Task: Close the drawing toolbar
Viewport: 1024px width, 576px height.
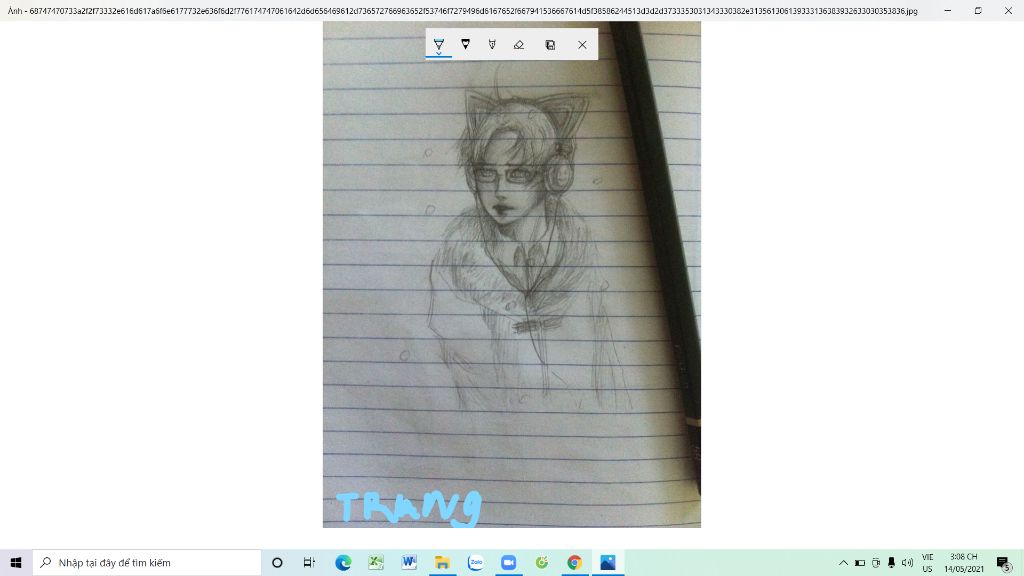Action: tap(582, 44)
